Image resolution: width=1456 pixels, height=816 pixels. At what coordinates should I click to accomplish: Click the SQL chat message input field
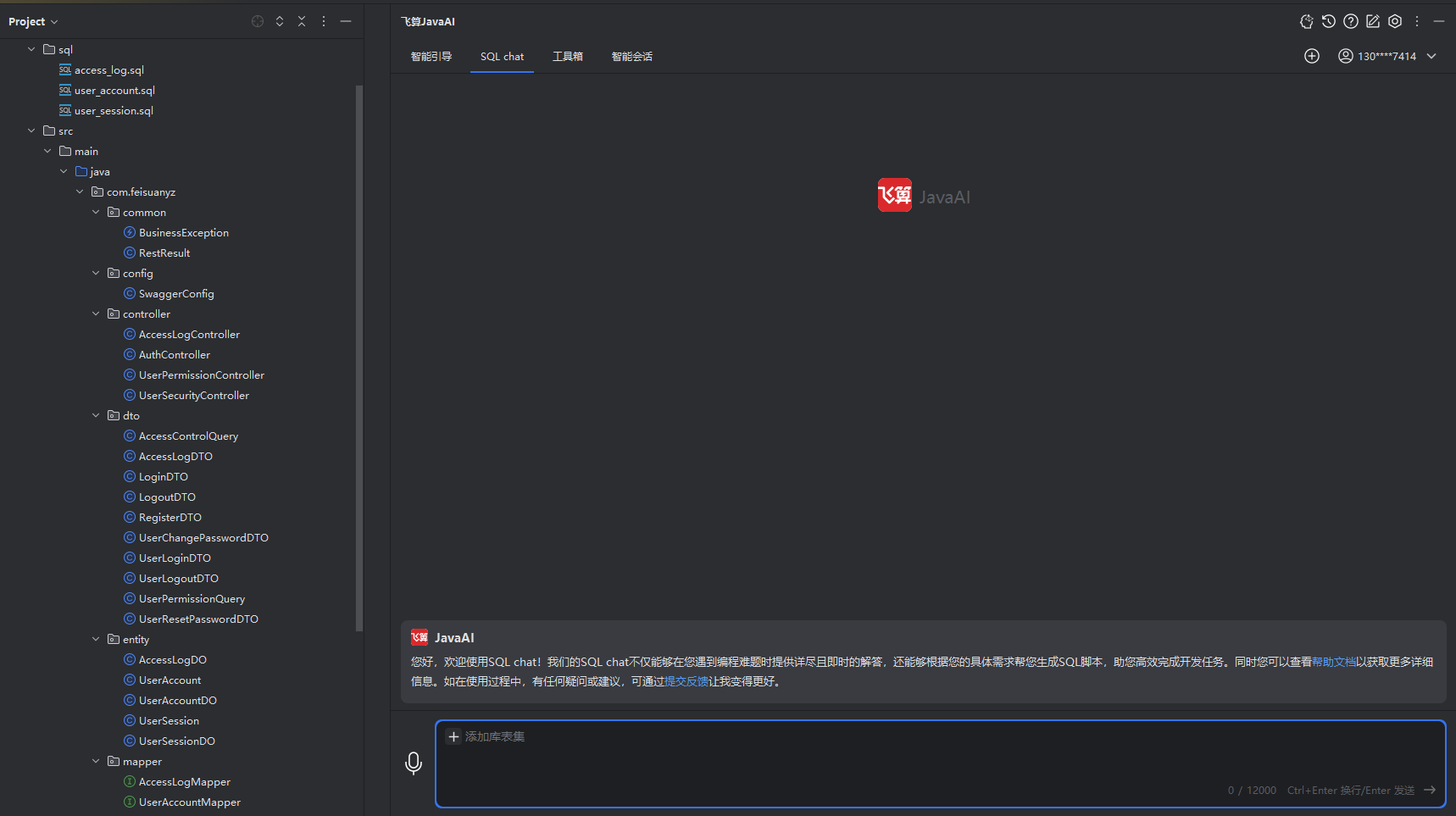(x=940, y=763)
